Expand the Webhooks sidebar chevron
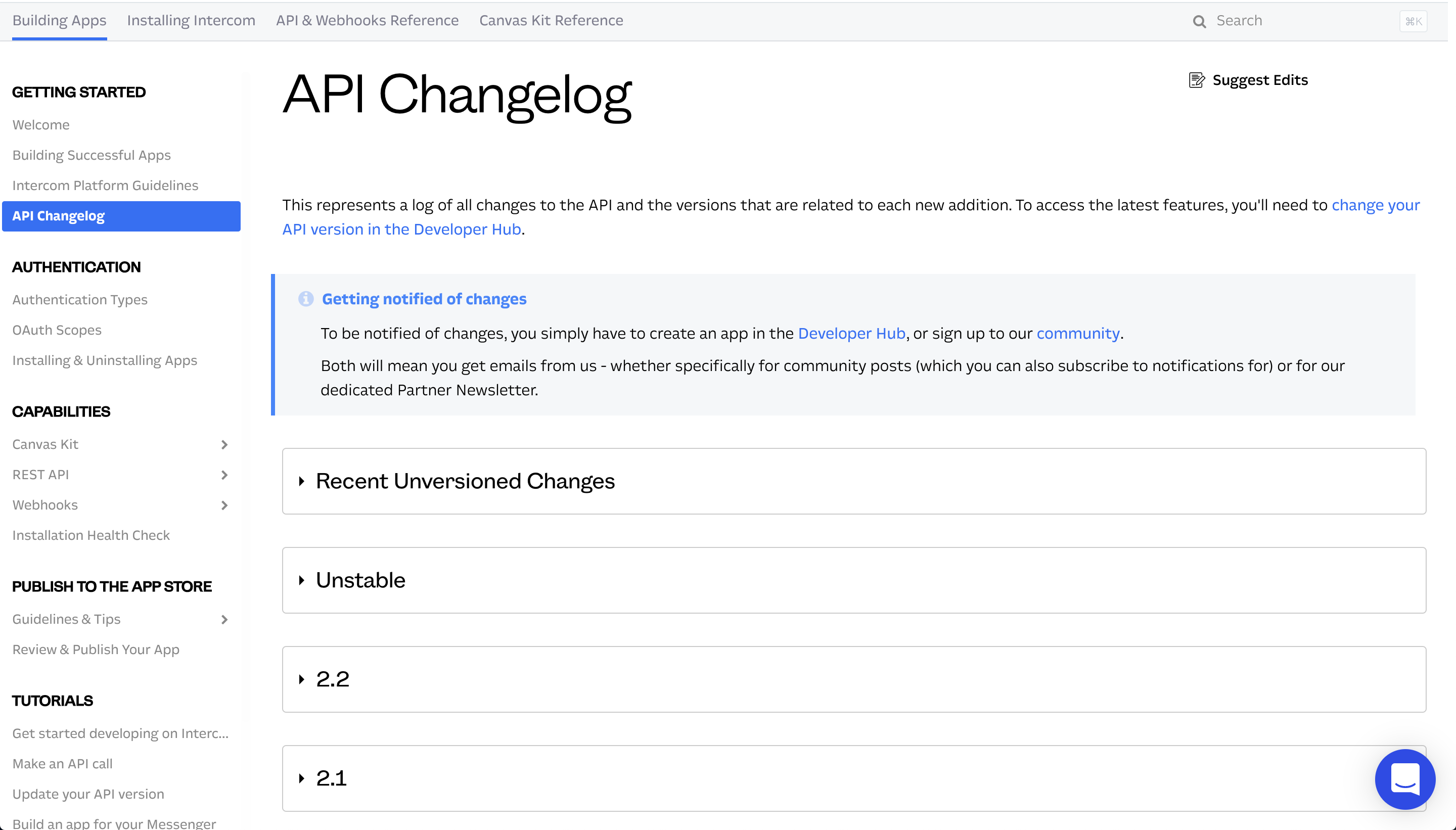 (224, 505)
